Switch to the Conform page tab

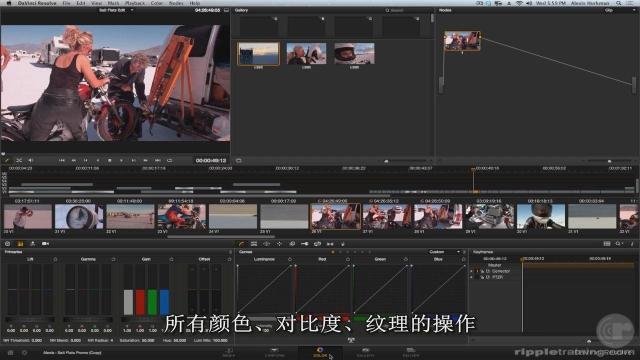pos(274,353)
